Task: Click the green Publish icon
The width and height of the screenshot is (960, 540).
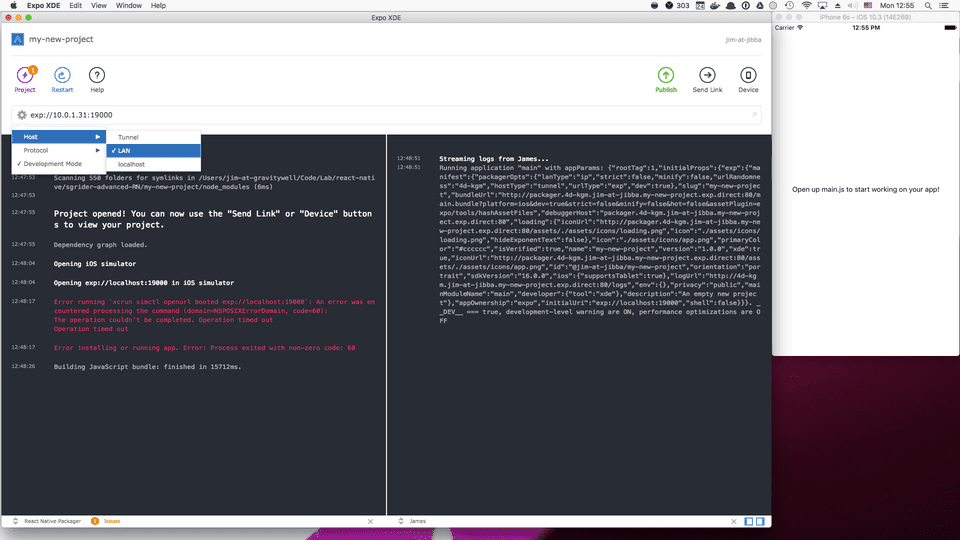Action: coord(665,76)
